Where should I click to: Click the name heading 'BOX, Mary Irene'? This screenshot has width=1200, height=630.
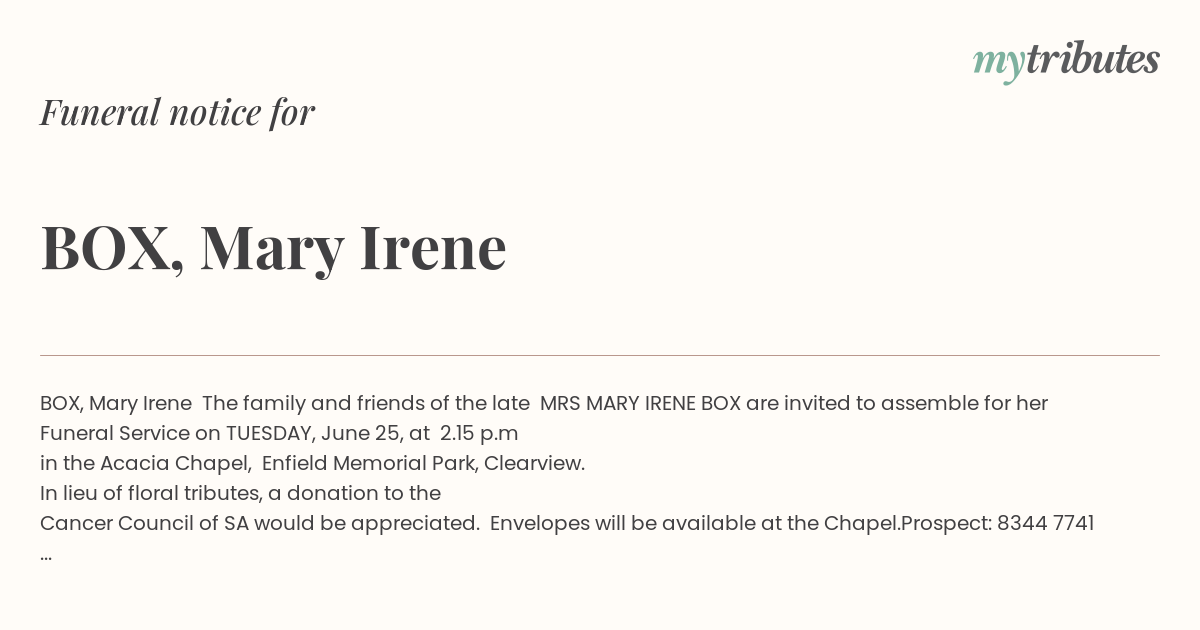pyautogui.click(x=273, y=248)
